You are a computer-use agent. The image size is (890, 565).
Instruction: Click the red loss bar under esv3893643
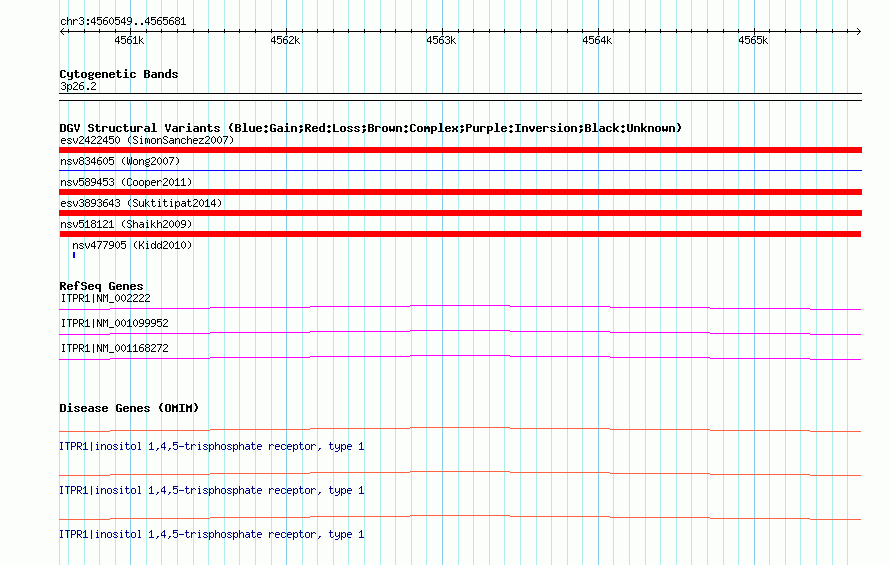point(460,213)
